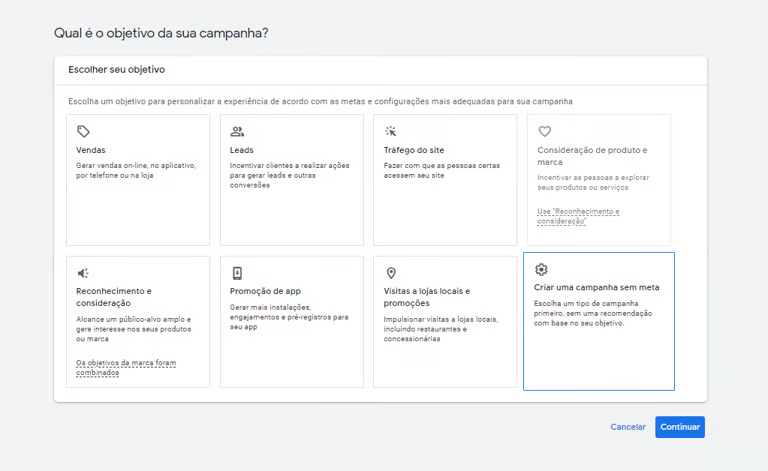
Task: Click the price tag icon for Vendas
Action: (83, 131)
